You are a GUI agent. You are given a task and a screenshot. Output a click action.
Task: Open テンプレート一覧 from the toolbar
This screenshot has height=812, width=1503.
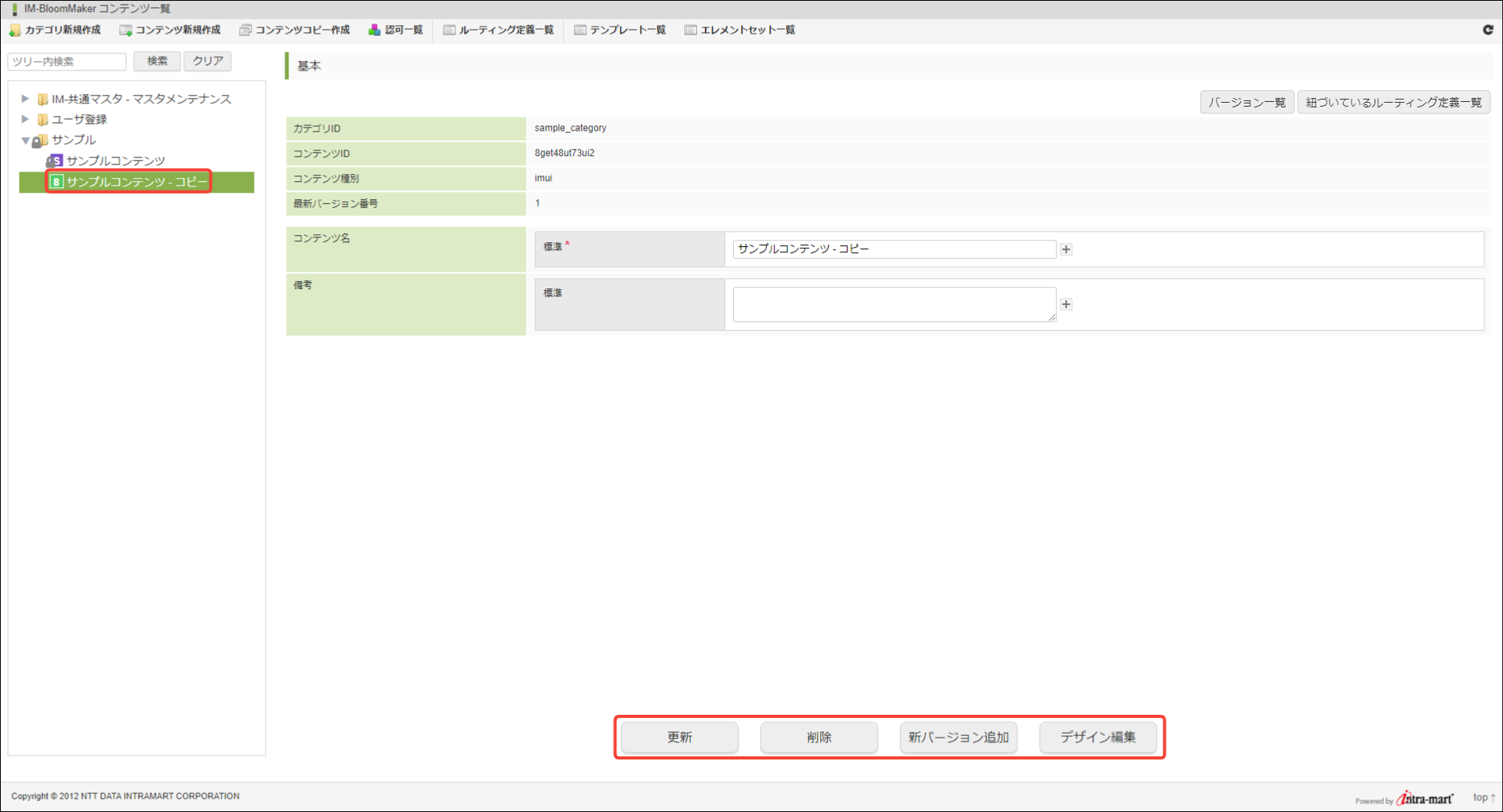(620, 30)
